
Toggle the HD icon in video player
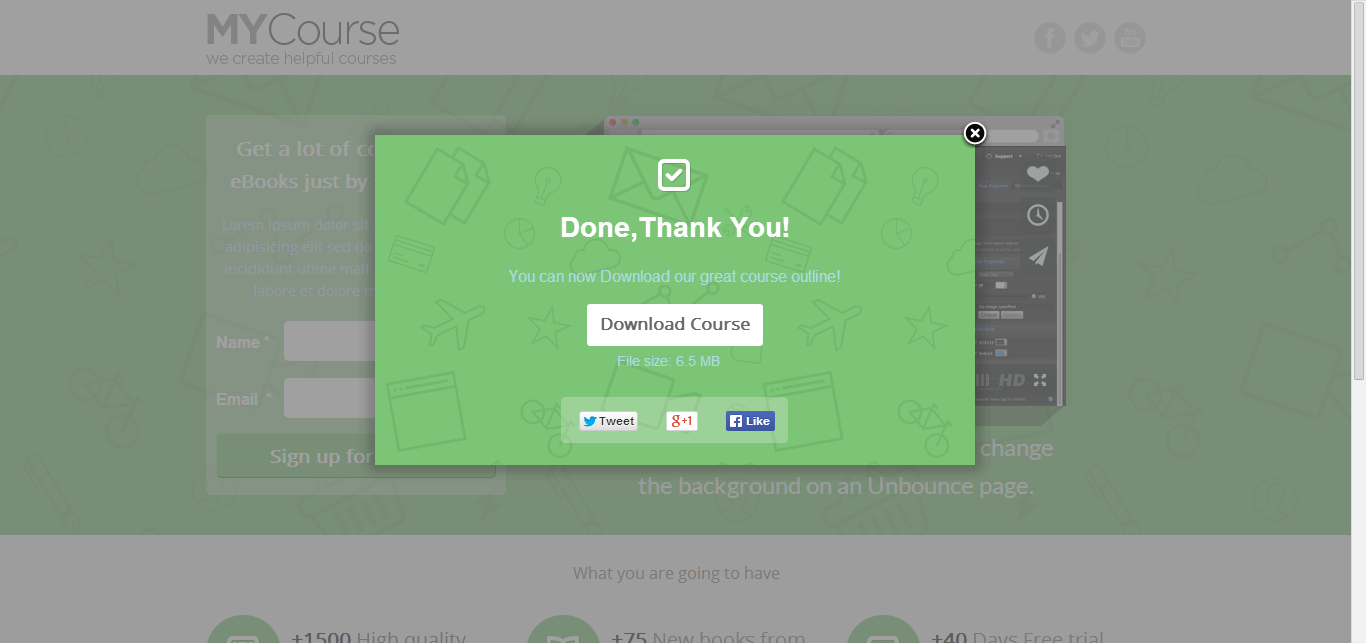coord(1012,380)
